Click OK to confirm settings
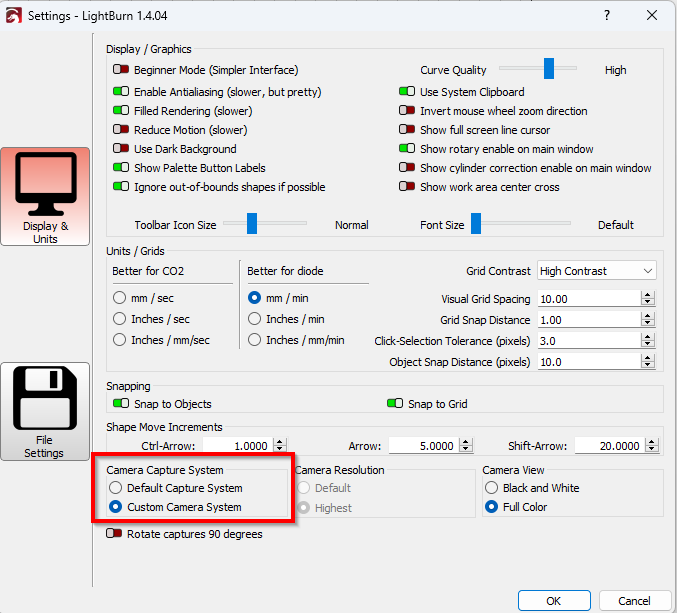The image size is (677, 613). (554, 601)
